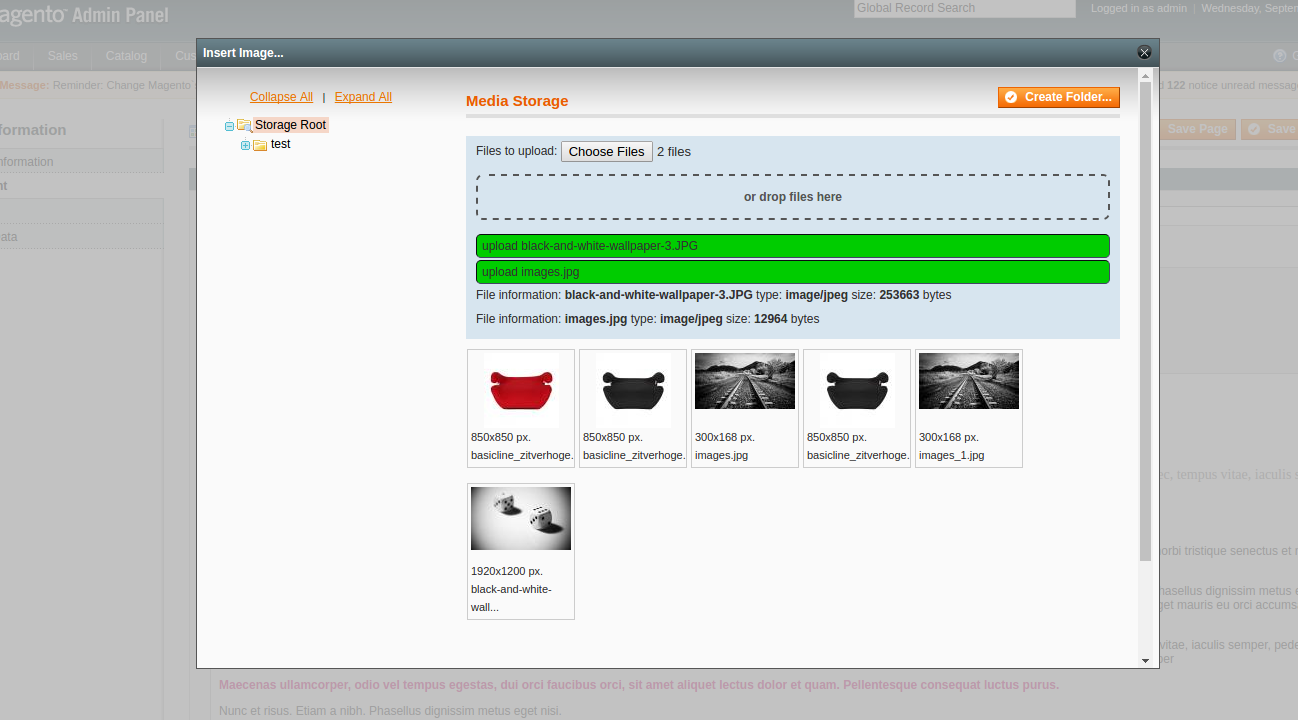Viewport: 1298px width, 720px height.
Task: Click the test folder icon
Action: [x=260, y=145]
